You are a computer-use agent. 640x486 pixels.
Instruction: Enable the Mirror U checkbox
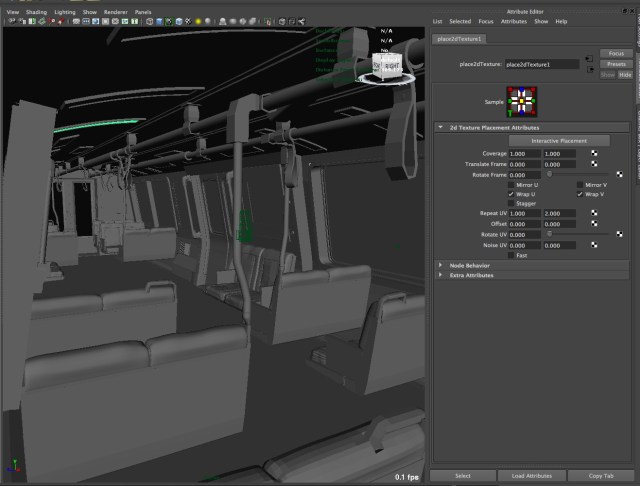(512, 185)
